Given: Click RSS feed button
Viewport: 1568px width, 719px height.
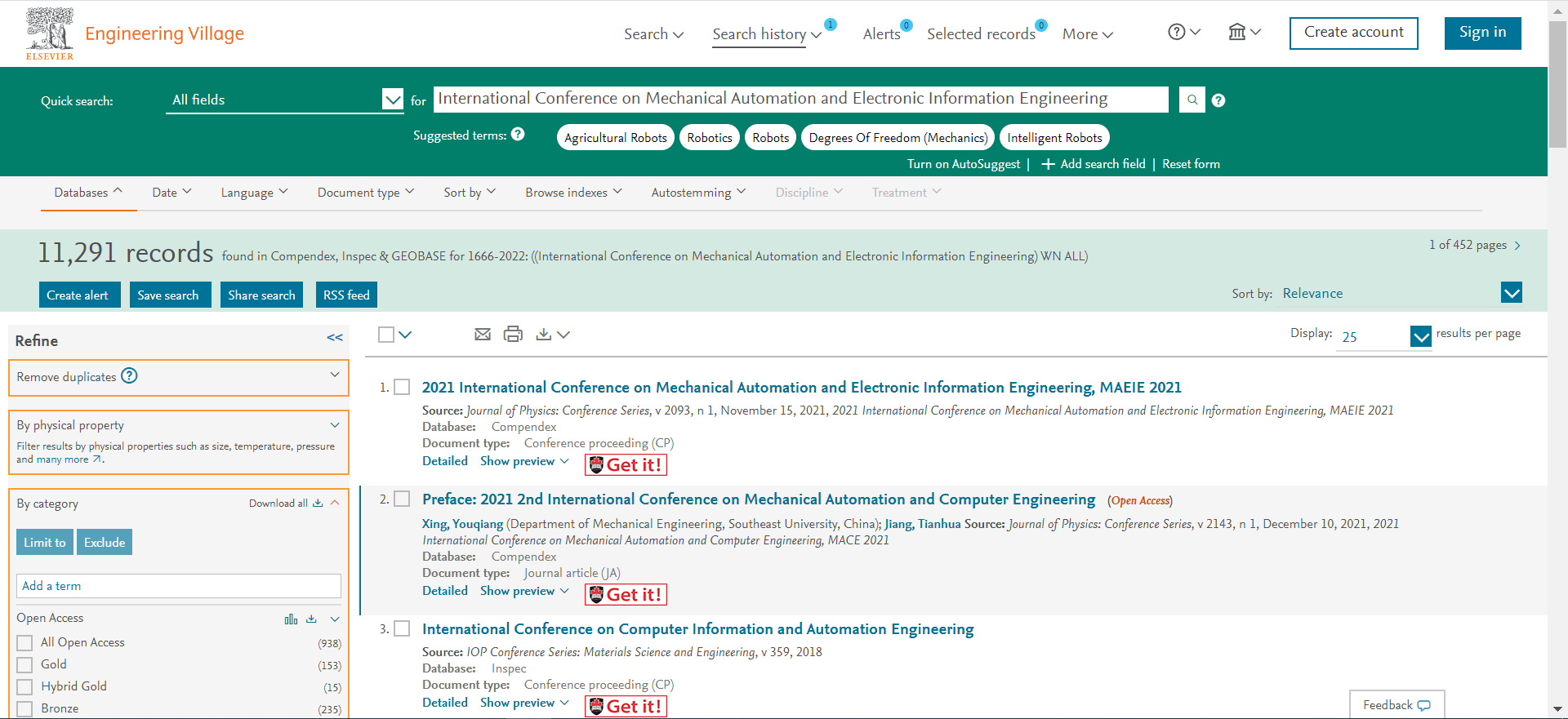Looking at the screenshot, I should [346, 295].
